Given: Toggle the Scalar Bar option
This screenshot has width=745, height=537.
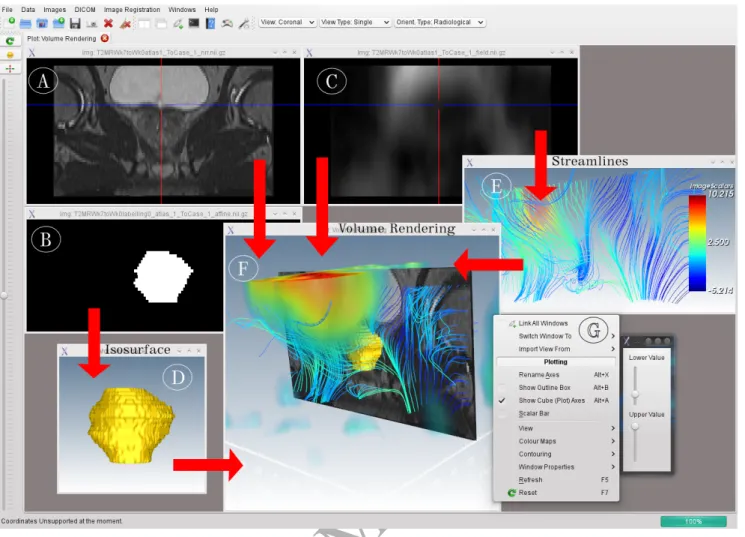Looking at the screenshot, I should click(556, 413).
